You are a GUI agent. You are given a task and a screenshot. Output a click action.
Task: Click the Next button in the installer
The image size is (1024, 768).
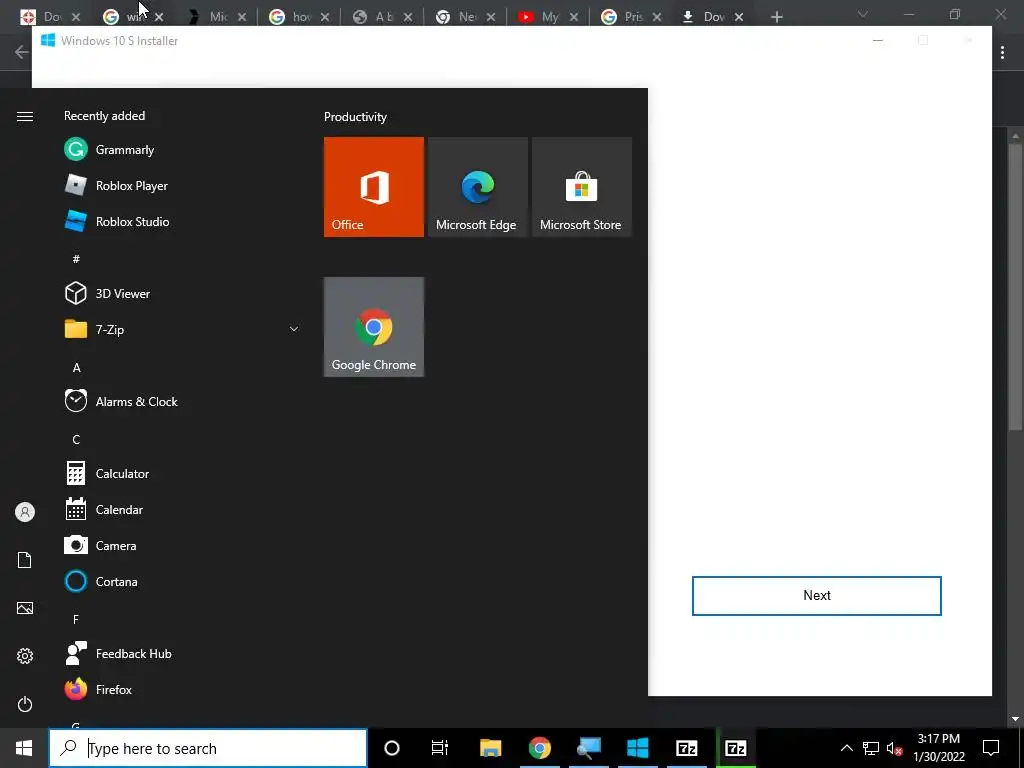[x=816, y=596]
